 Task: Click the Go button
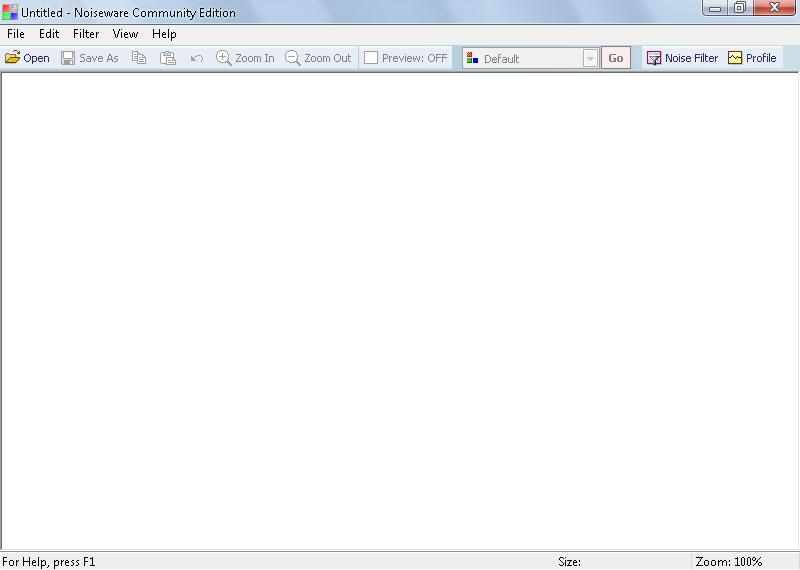click(616, 58)
